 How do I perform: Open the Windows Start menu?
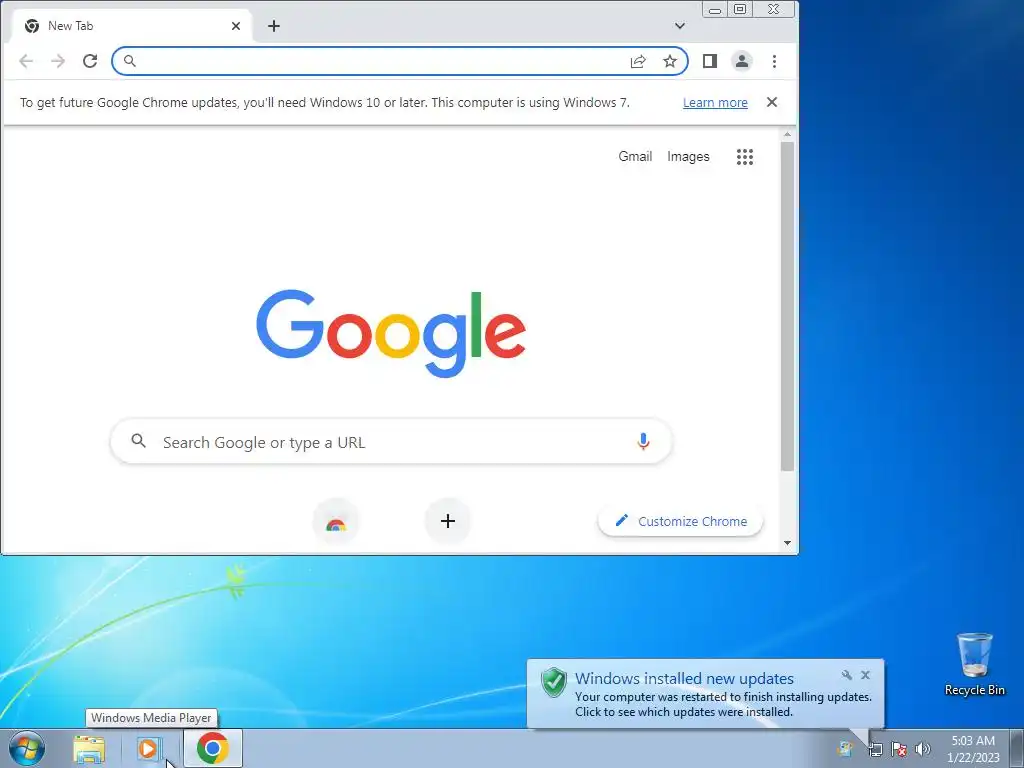click(27, 748)
